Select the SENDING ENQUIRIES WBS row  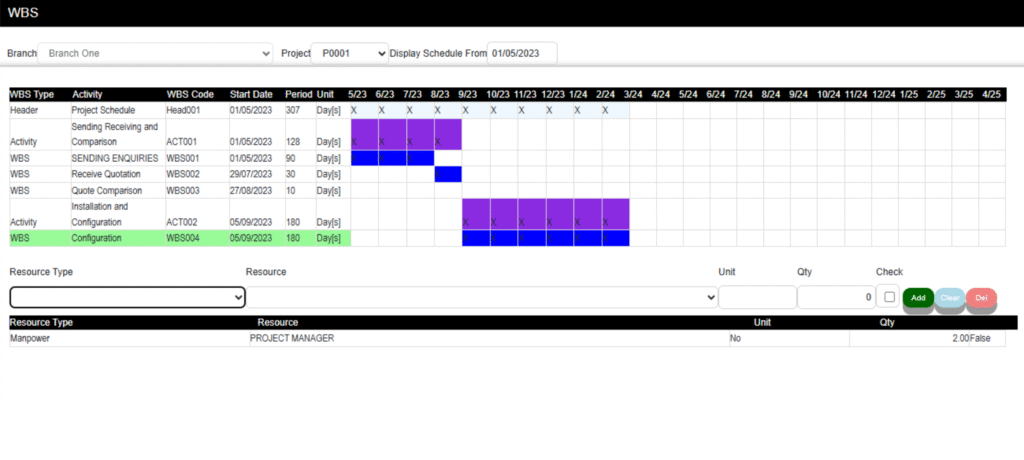point(115,158)
